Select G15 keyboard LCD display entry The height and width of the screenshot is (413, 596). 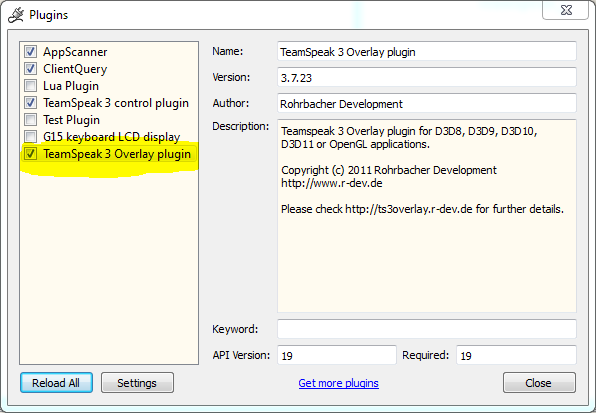[112, 137]
